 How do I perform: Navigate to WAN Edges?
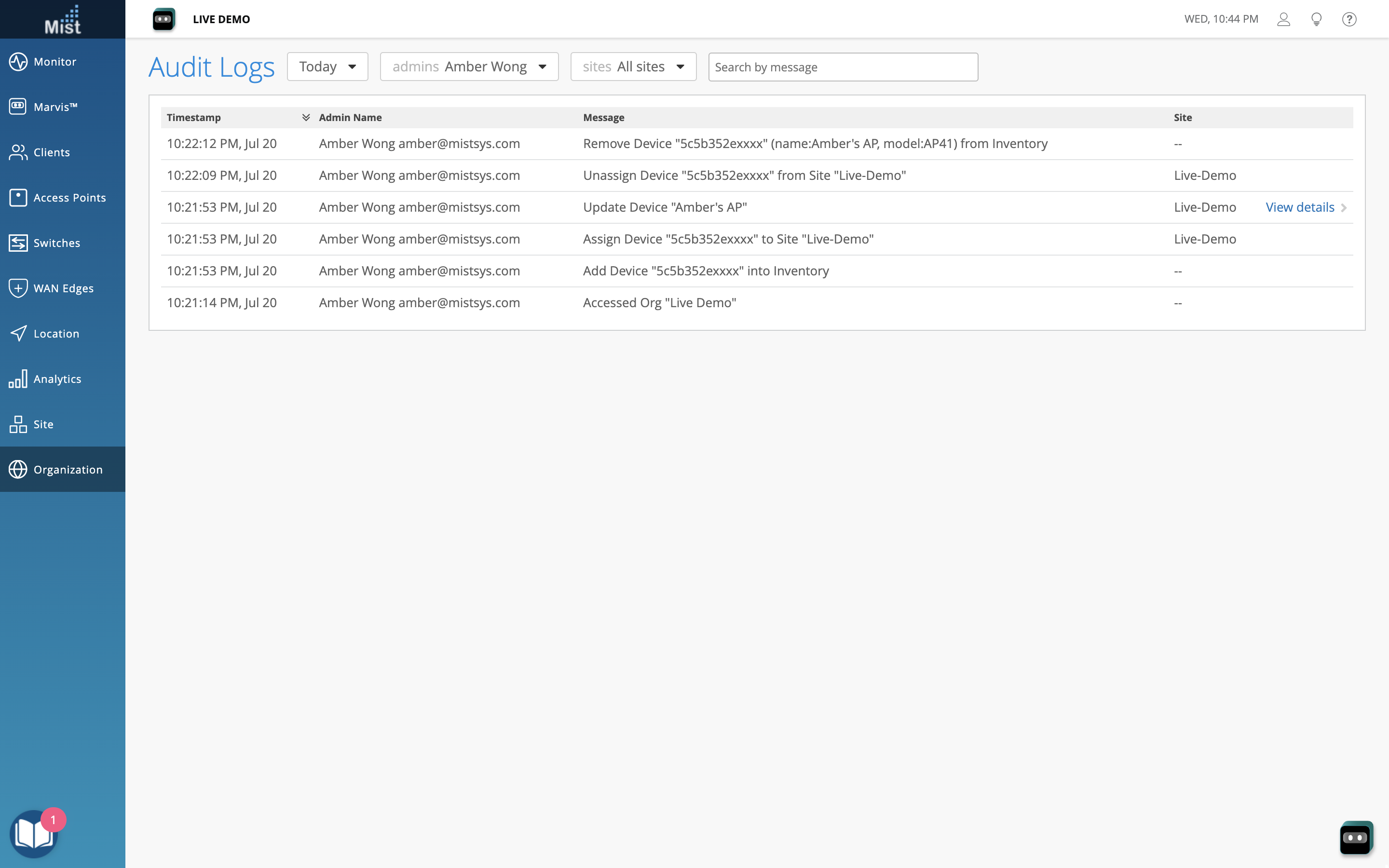63,288
